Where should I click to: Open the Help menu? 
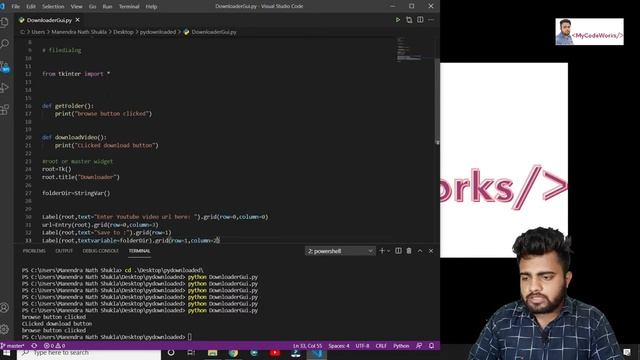point(151,7)
